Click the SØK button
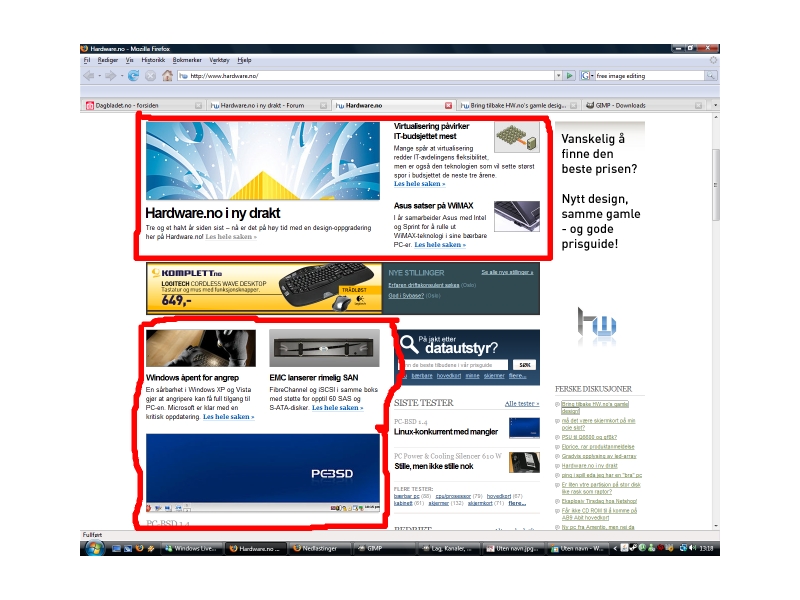This screenshot has width=800, height=600. [x=524, y=365]
